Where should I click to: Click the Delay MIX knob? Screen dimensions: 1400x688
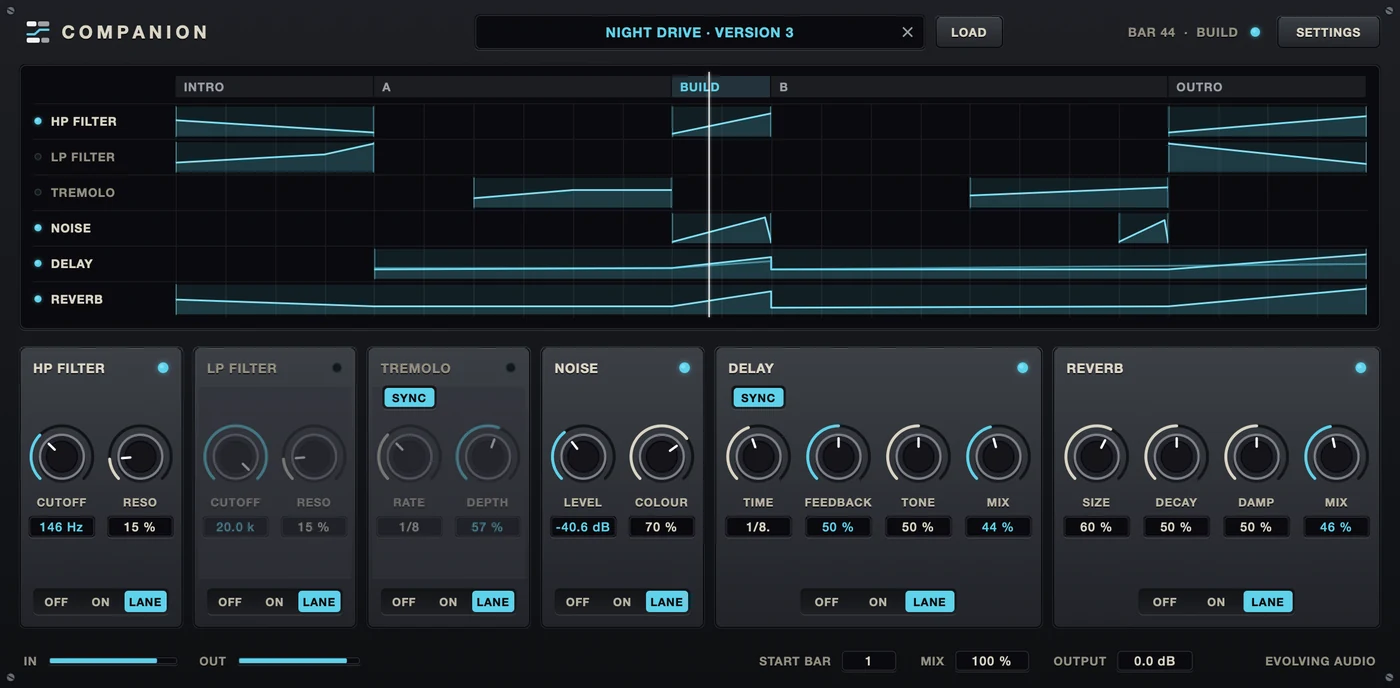tap(998, 457)
